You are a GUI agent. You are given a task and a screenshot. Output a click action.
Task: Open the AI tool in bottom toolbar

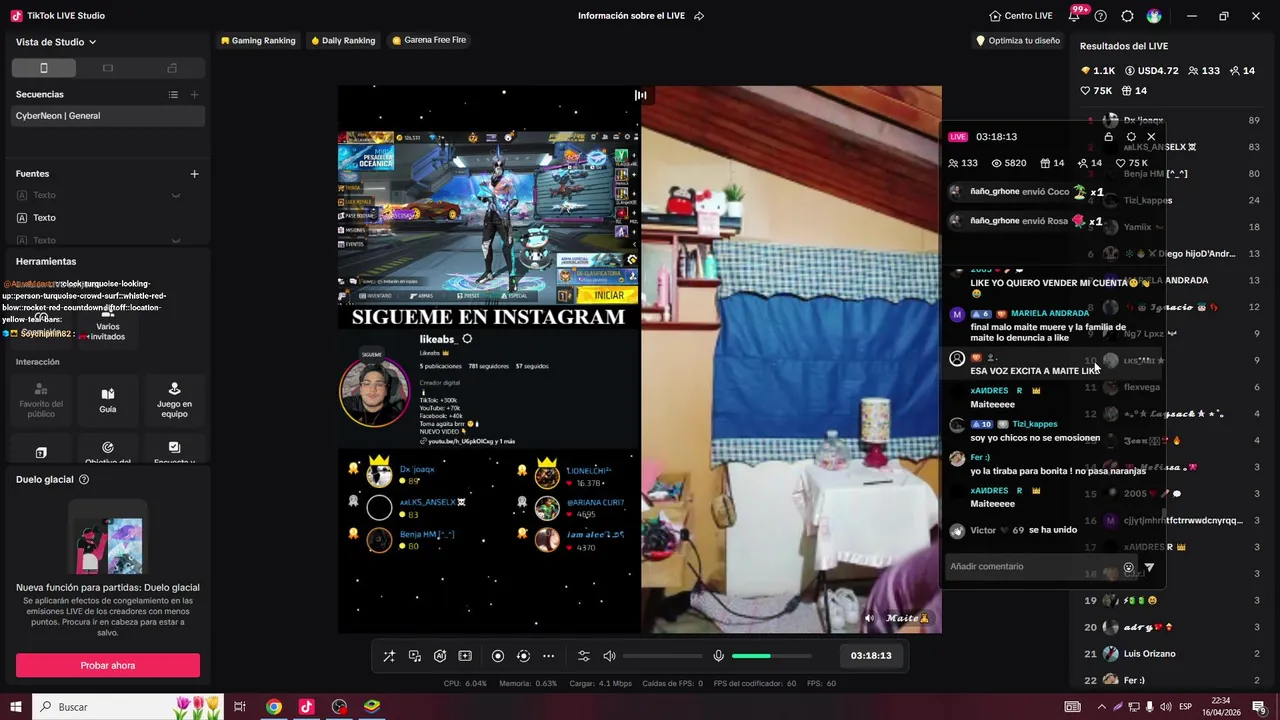(440, 656)
